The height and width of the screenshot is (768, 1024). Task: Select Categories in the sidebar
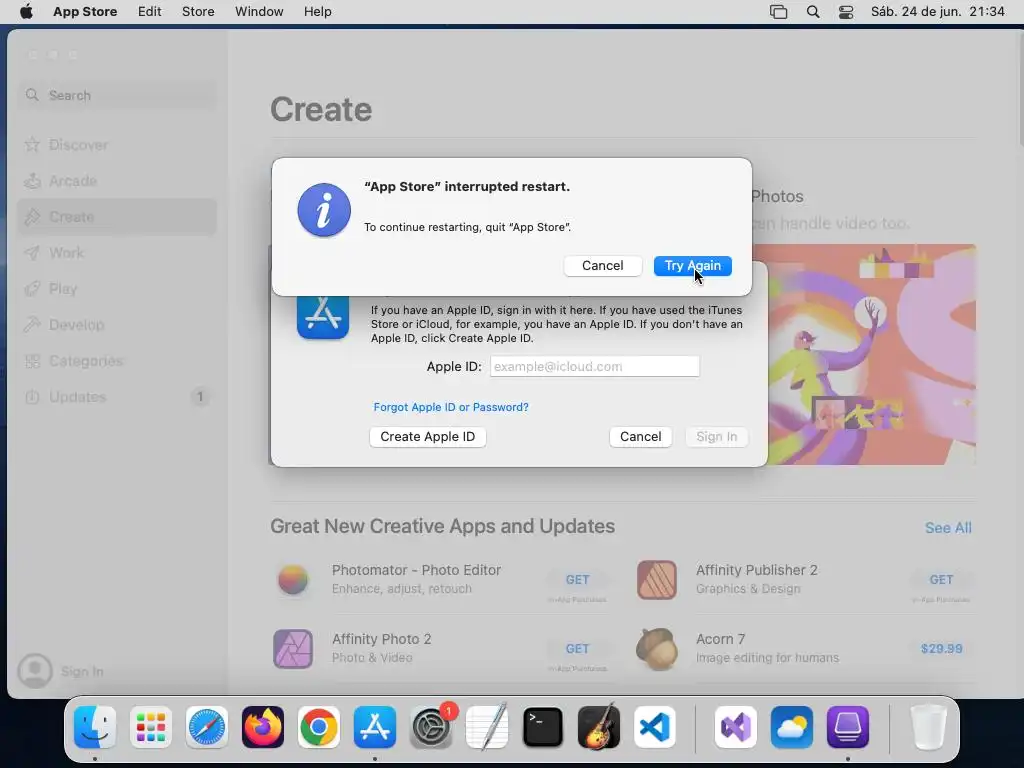[x=117, y=360]
